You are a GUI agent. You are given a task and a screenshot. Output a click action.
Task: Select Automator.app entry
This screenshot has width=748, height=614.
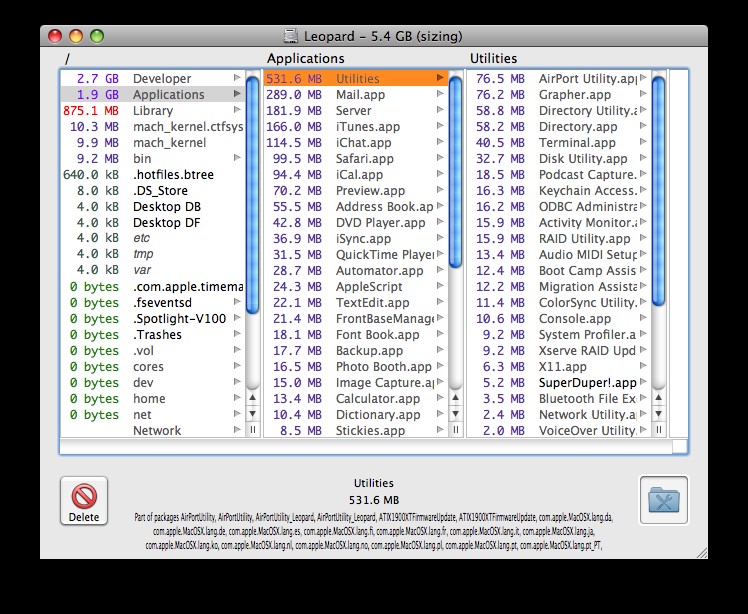pos(356,271)
